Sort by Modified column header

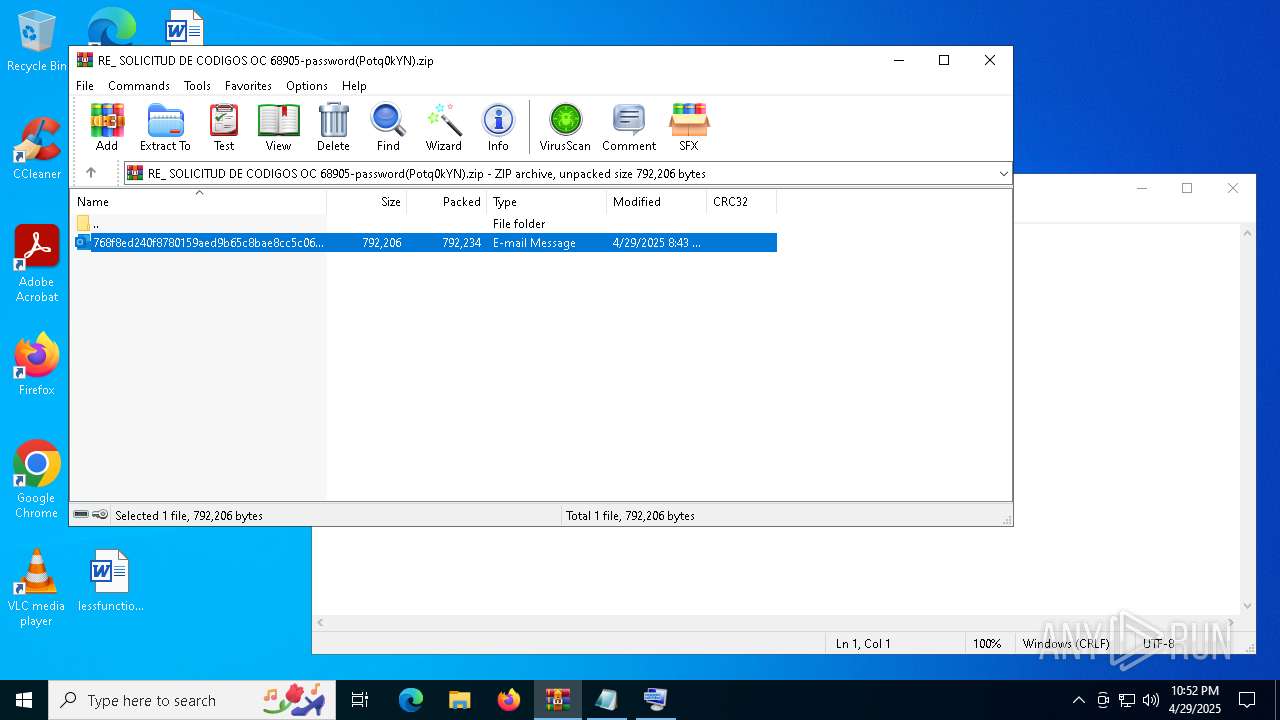(657, 202)
